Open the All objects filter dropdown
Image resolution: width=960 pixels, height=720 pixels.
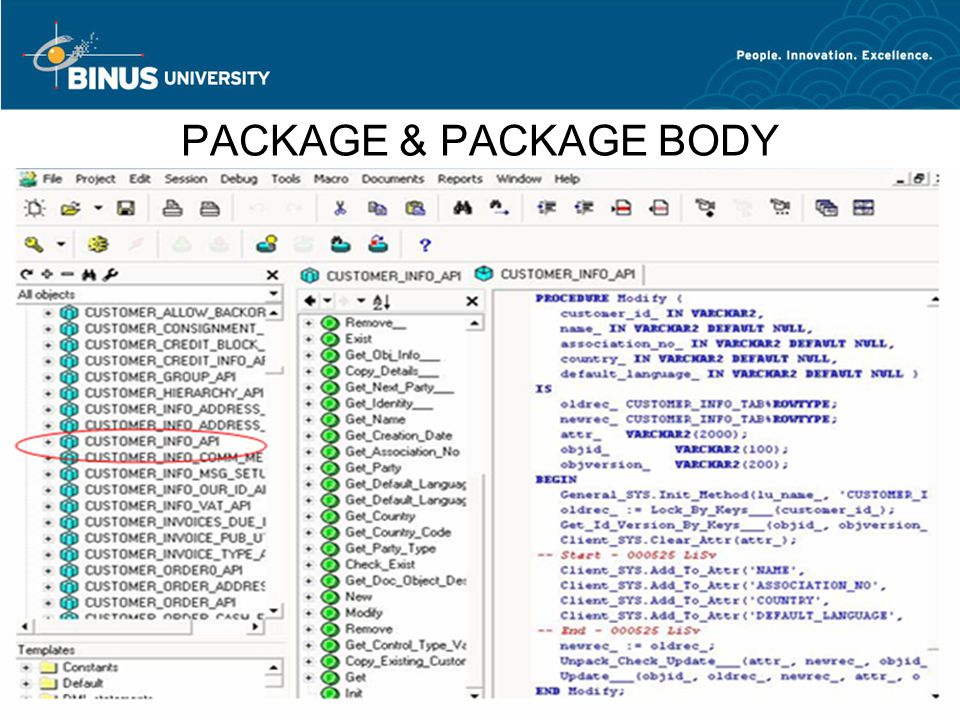[x=273, y=294]
